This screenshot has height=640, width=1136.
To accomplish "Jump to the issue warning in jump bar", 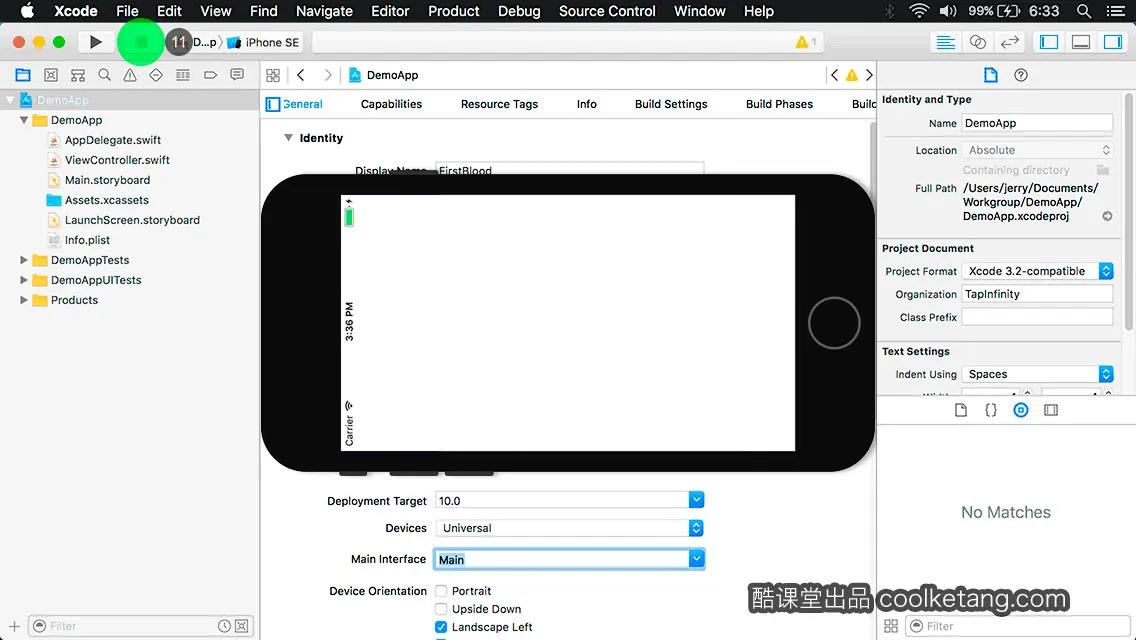I will (852, 75).
